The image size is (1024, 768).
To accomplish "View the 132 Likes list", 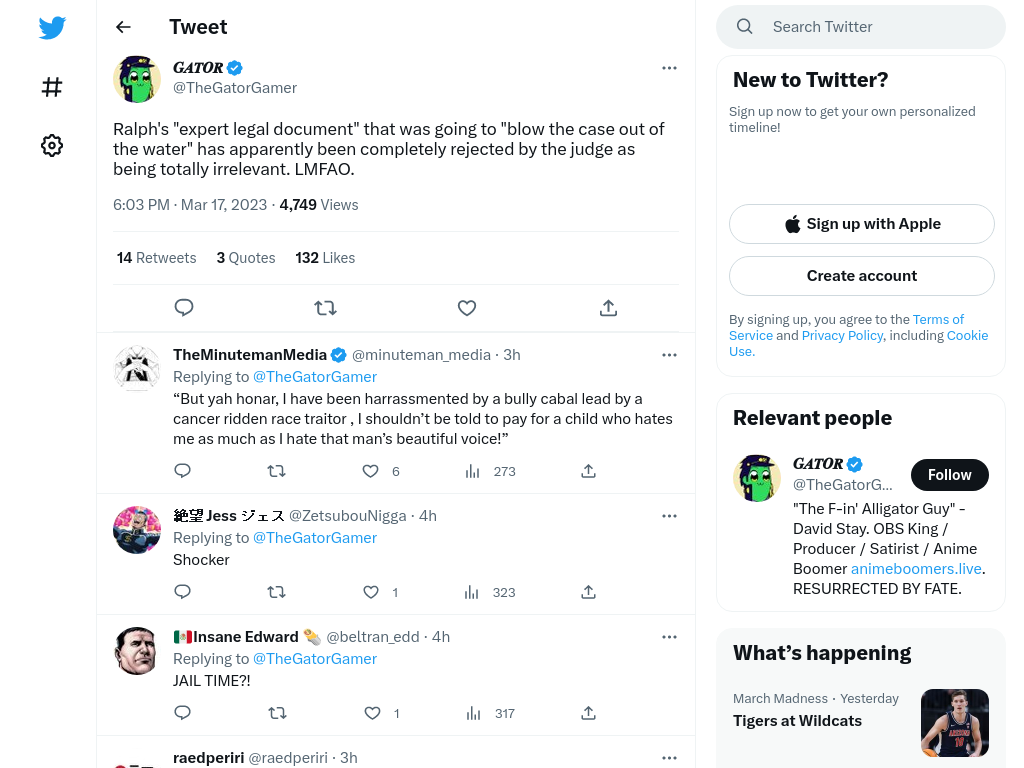I will [325, 258].
